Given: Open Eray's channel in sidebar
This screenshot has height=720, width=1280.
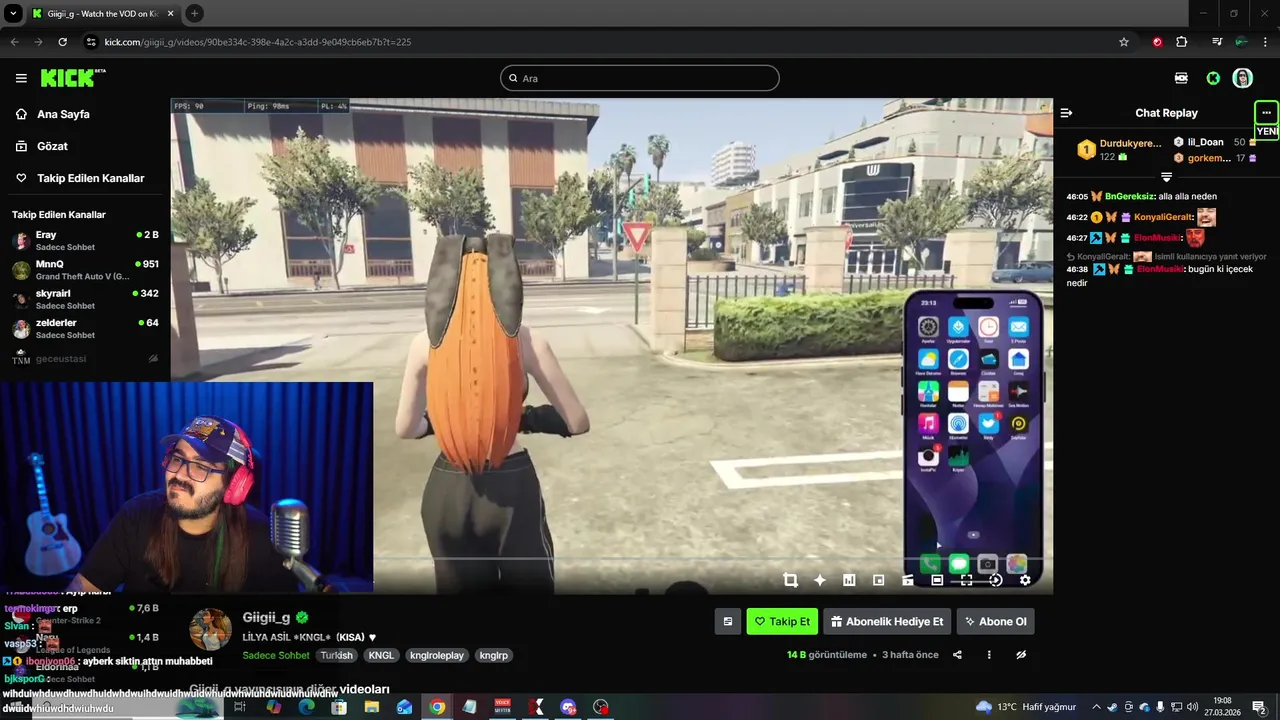Looking at the screenshot, I should tap(85, 240).
